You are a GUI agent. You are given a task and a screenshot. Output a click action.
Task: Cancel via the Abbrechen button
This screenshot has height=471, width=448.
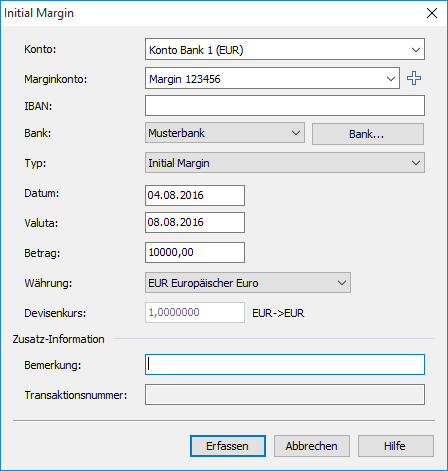click(x=312, y=446)
